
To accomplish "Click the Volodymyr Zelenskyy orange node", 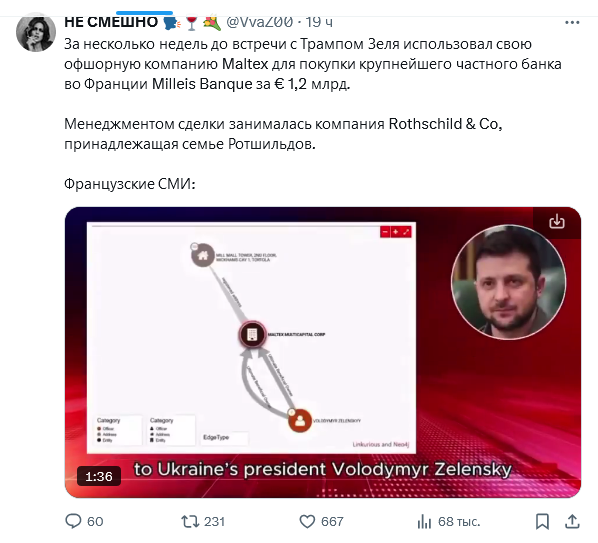I will tap(300, 421).
